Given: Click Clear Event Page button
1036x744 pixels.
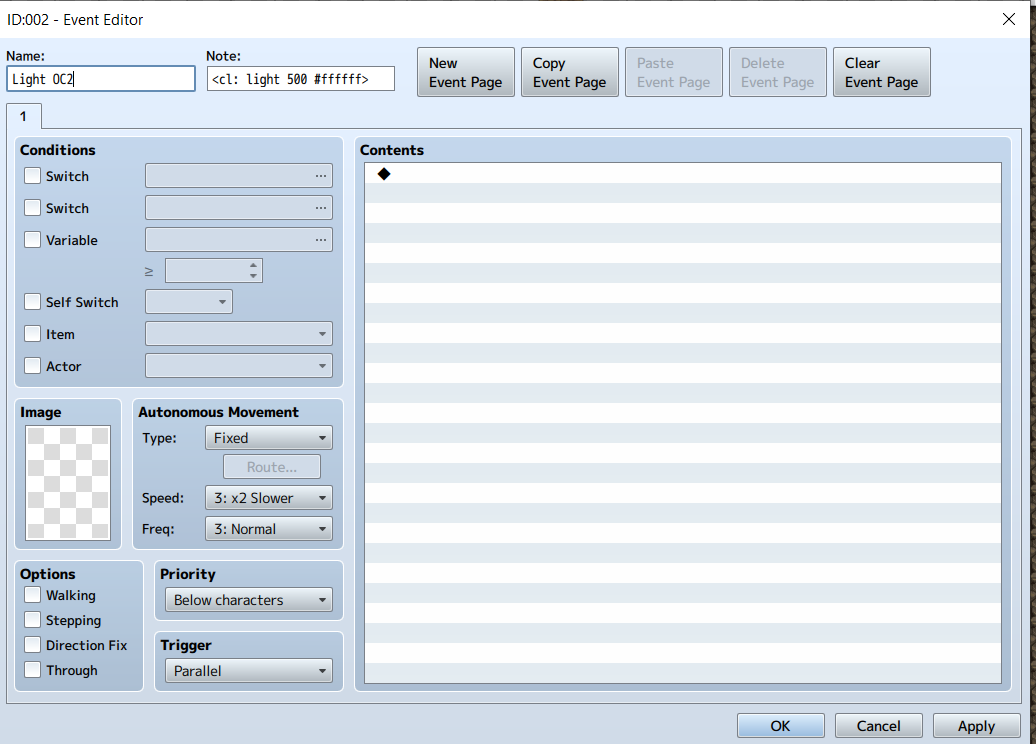Looking at the screenshot, I should click(881, 72).
